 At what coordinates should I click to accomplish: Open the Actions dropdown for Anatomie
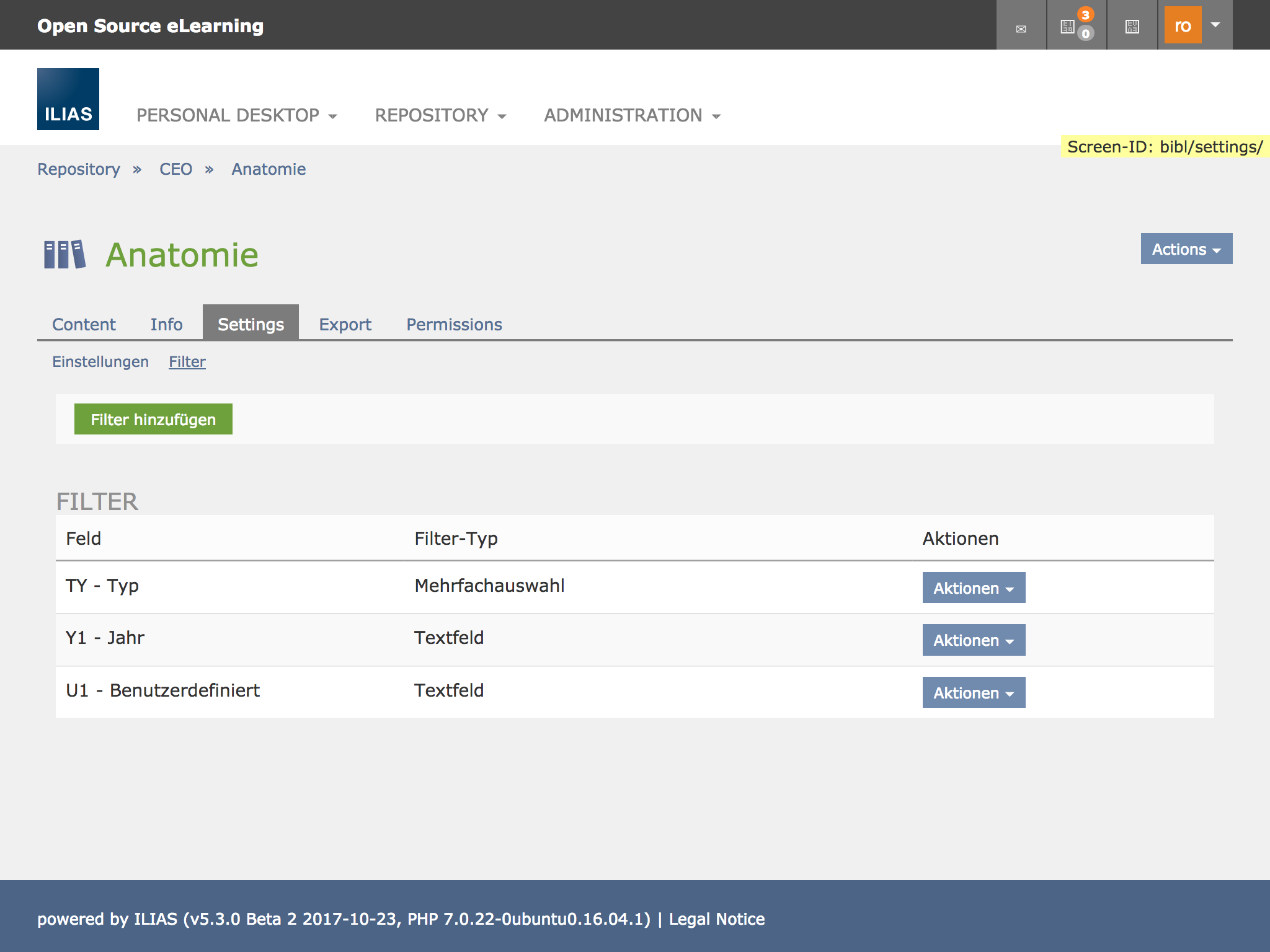[x=1186, y=249]
